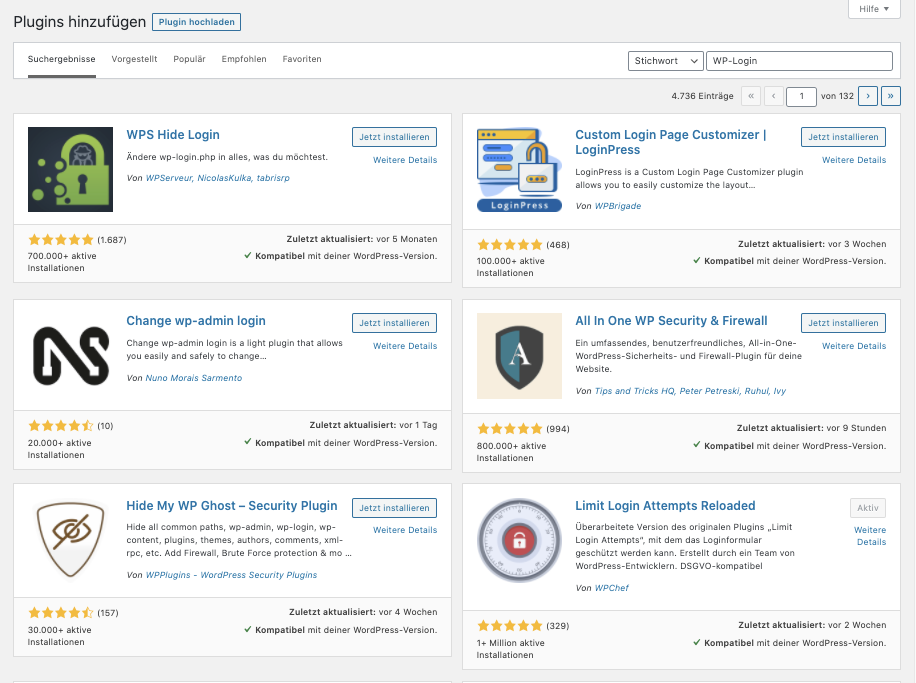916x683 pixels.
Task: Click the Plugin hochladen button
Action: click(x=196, y=22)
